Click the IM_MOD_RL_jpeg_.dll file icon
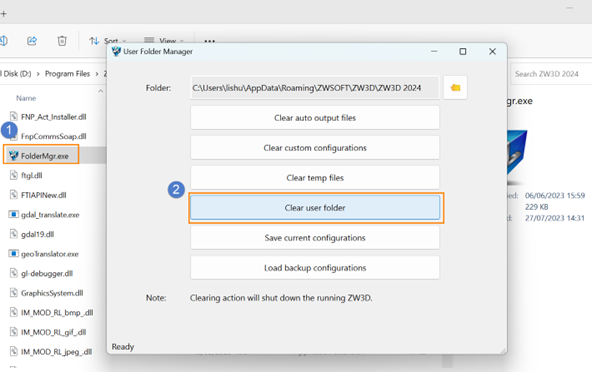The width and height of the screenshot is (592, 372). (x=14, y=351)
